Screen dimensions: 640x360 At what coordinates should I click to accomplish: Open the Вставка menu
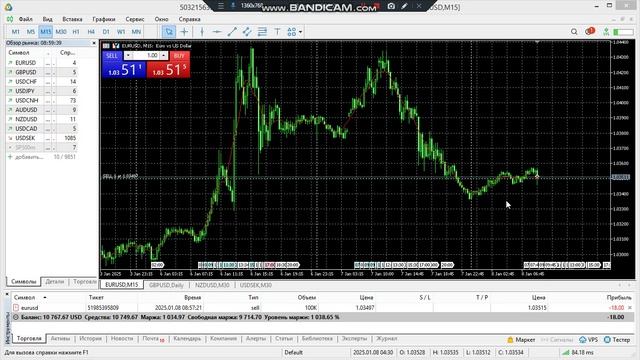coord(72,19)
